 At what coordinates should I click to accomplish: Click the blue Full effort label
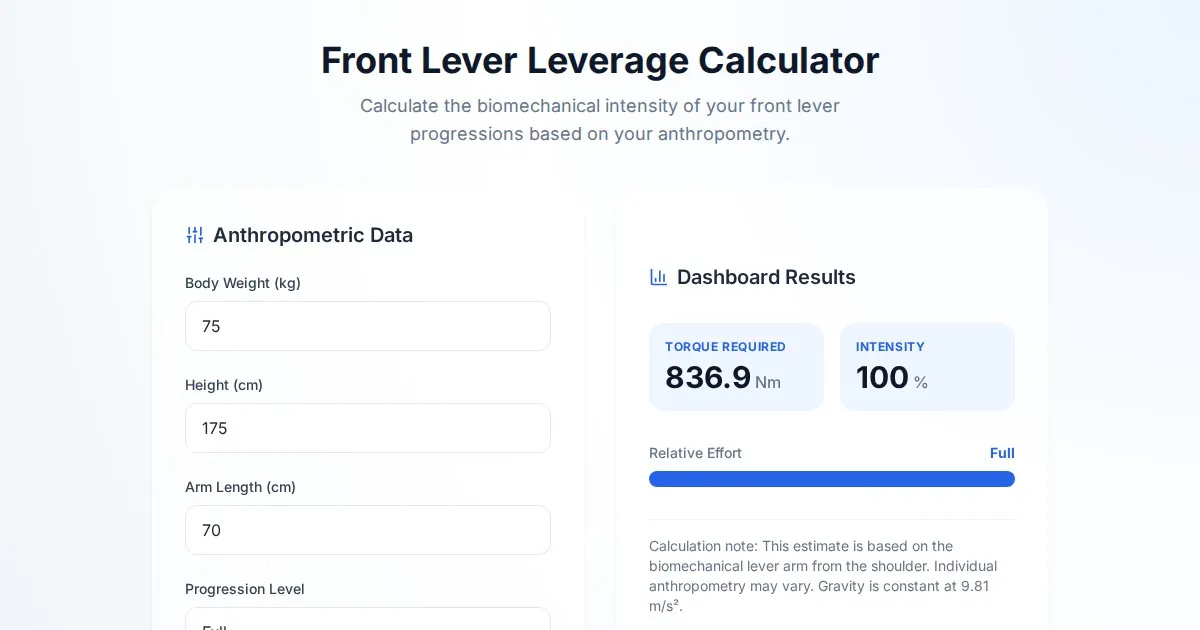pos(1002,453)
